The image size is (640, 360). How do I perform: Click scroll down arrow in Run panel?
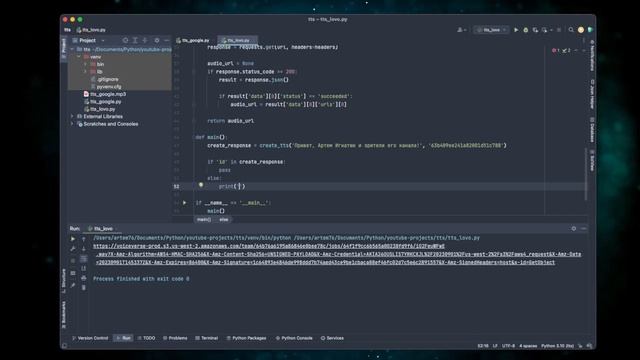tap(84, 249)
